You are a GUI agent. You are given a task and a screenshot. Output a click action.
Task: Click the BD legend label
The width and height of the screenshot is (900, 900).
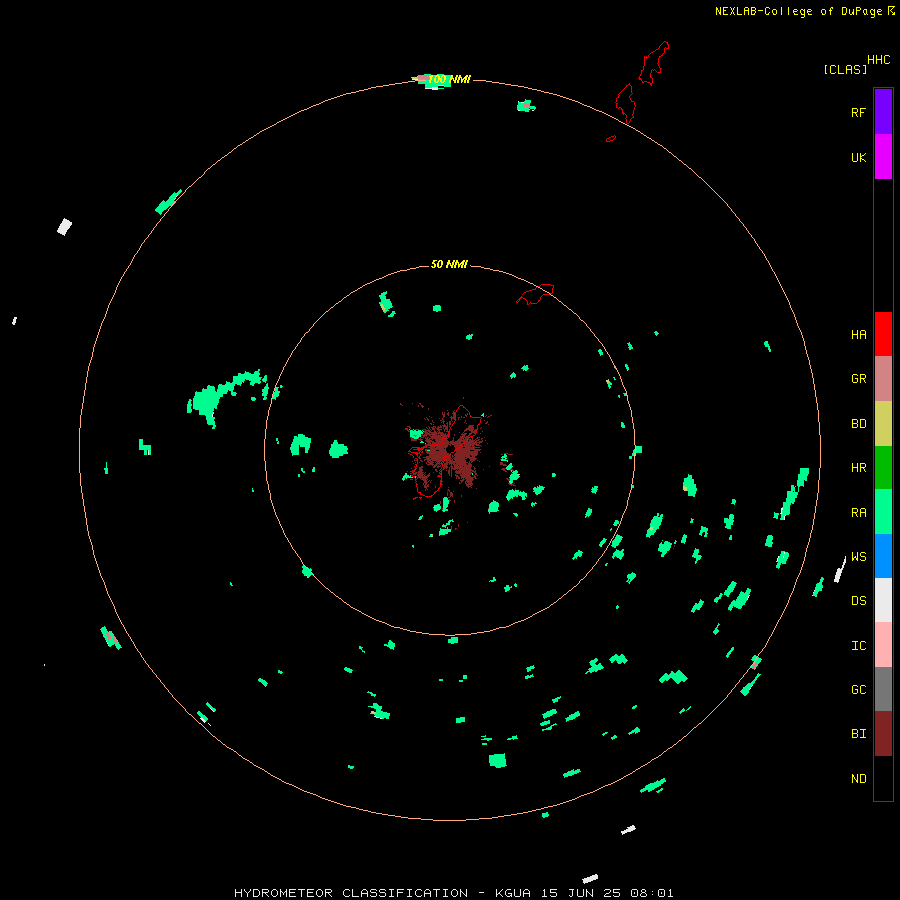(858, 424)
